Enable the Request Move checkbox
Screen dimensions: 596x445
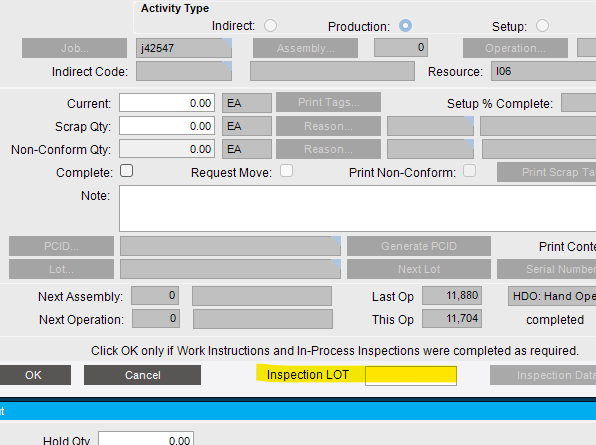pos(287,171)
